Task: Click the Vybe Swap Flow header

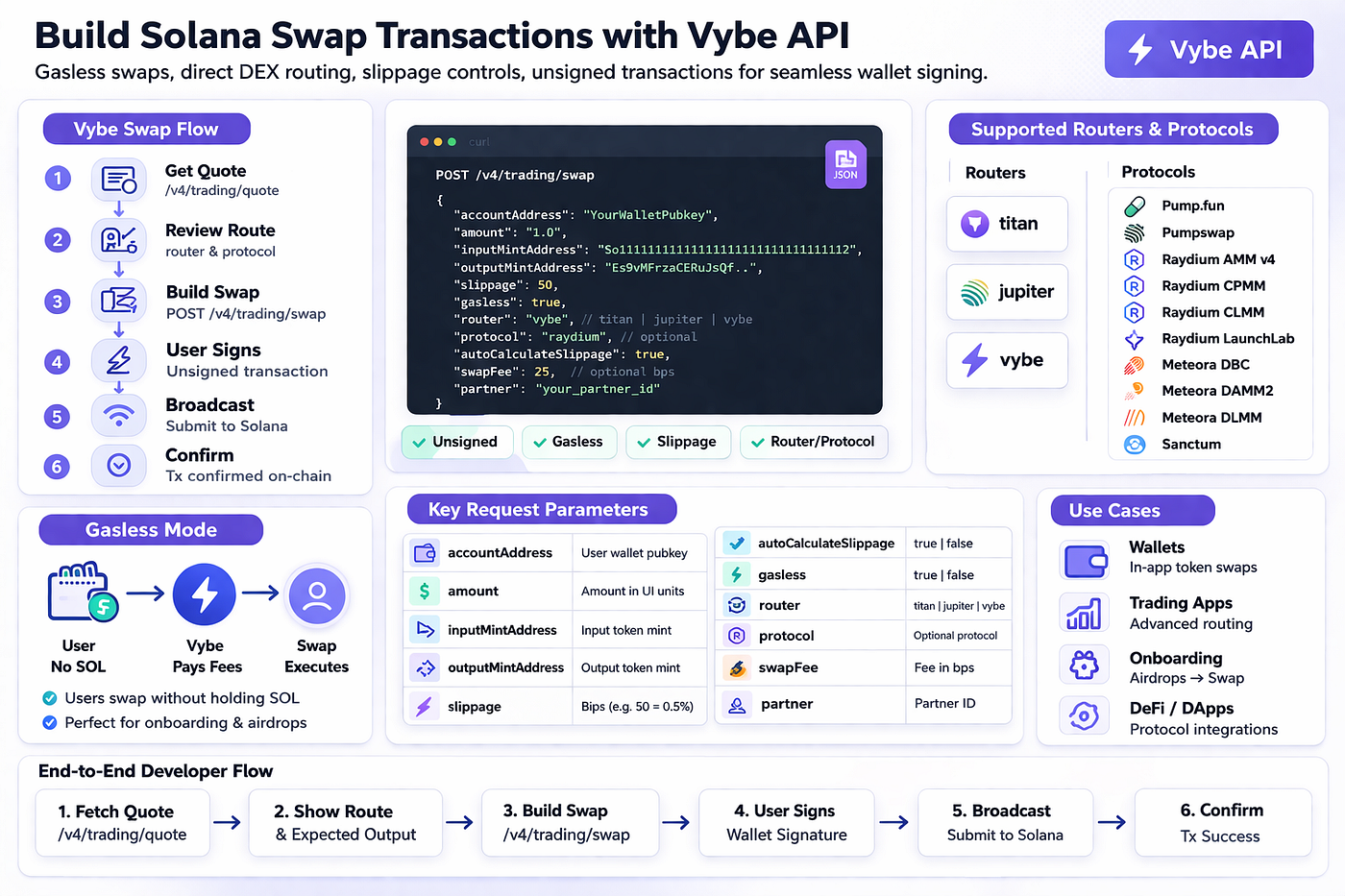Action: [146, 129]
